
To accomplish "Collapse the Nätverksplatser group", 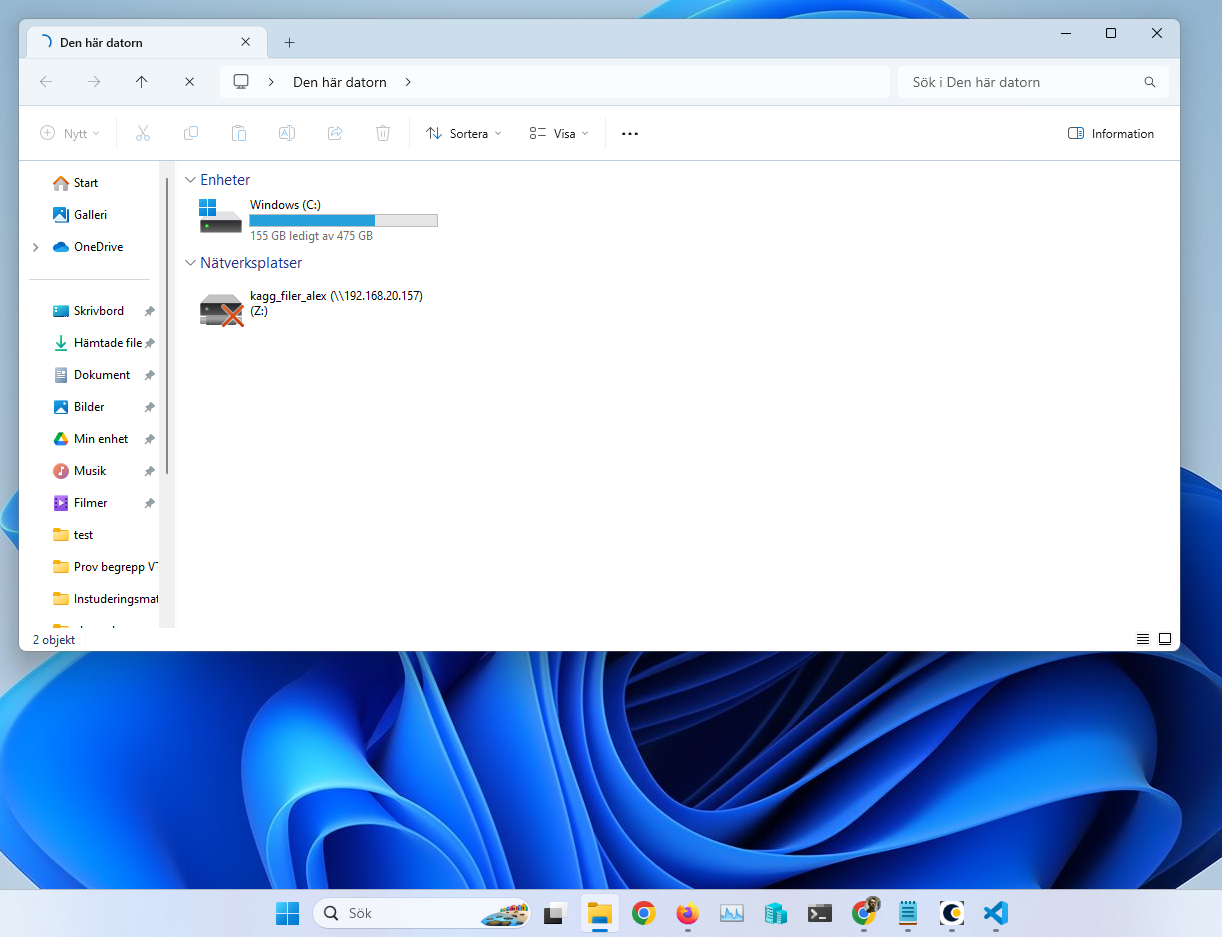I will coord(190,263).
